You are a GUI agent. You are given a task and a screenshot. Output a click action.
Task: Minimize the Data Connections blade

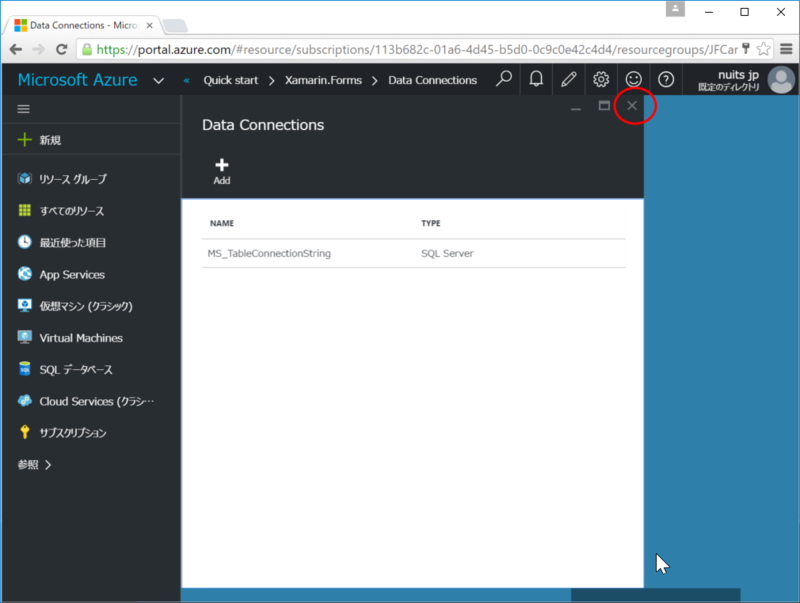click(576, 109)
